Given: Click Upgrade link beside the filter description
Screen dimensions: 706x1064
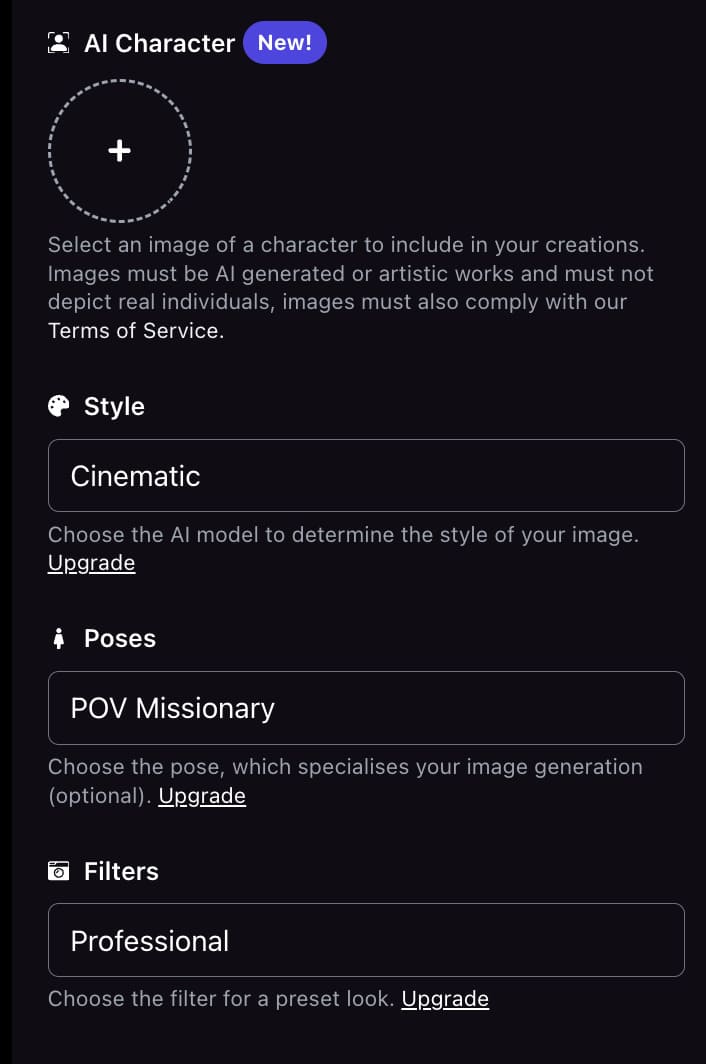Looking at the screenshot, I should pyautogui.click(x=445, y=999).
